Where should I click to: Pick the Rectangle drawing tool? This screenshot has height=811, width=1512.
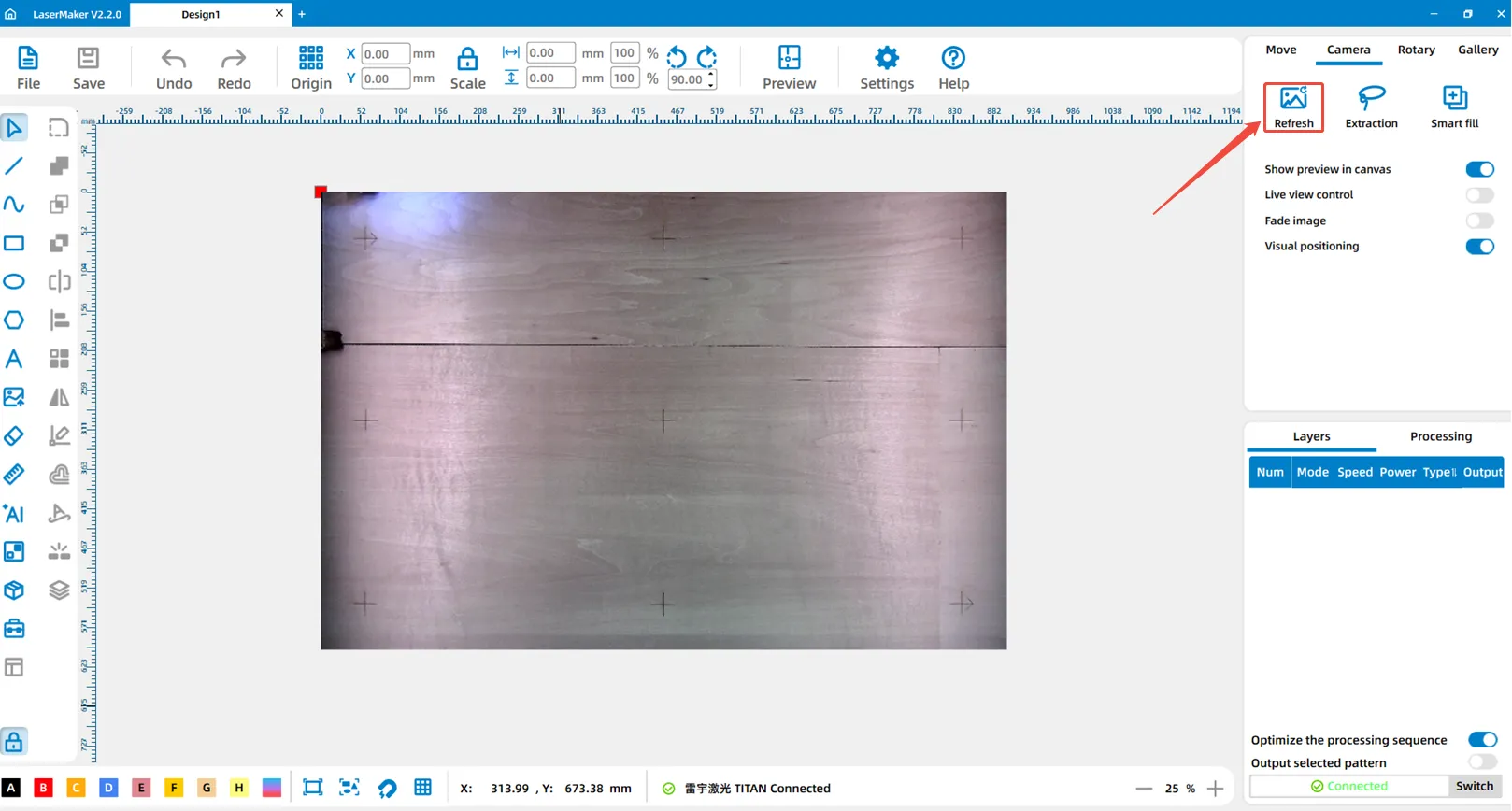pyautogui.click(x=14, y=243)
